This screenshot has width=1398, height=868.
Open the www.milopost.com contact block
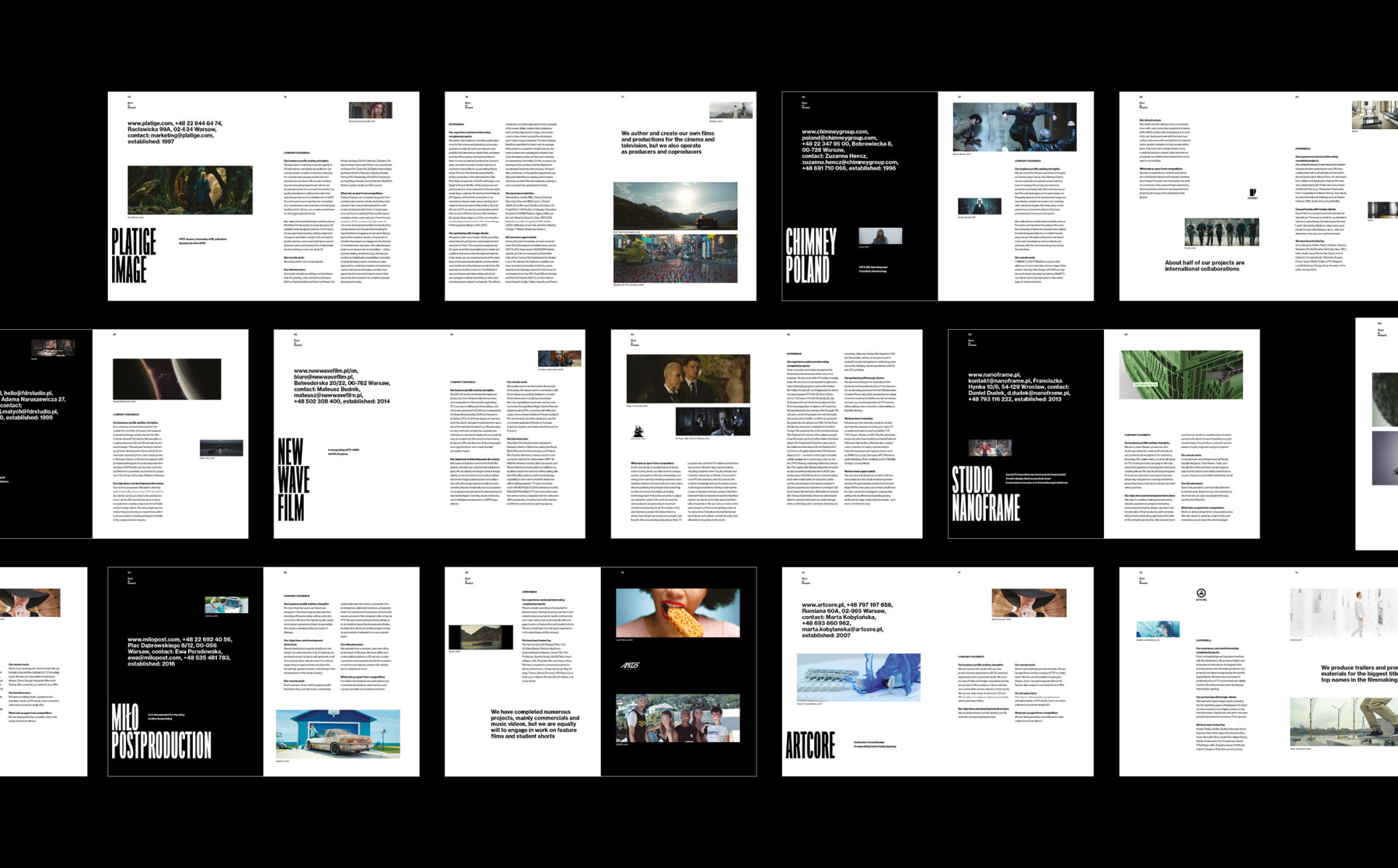[x=179, y=651]
